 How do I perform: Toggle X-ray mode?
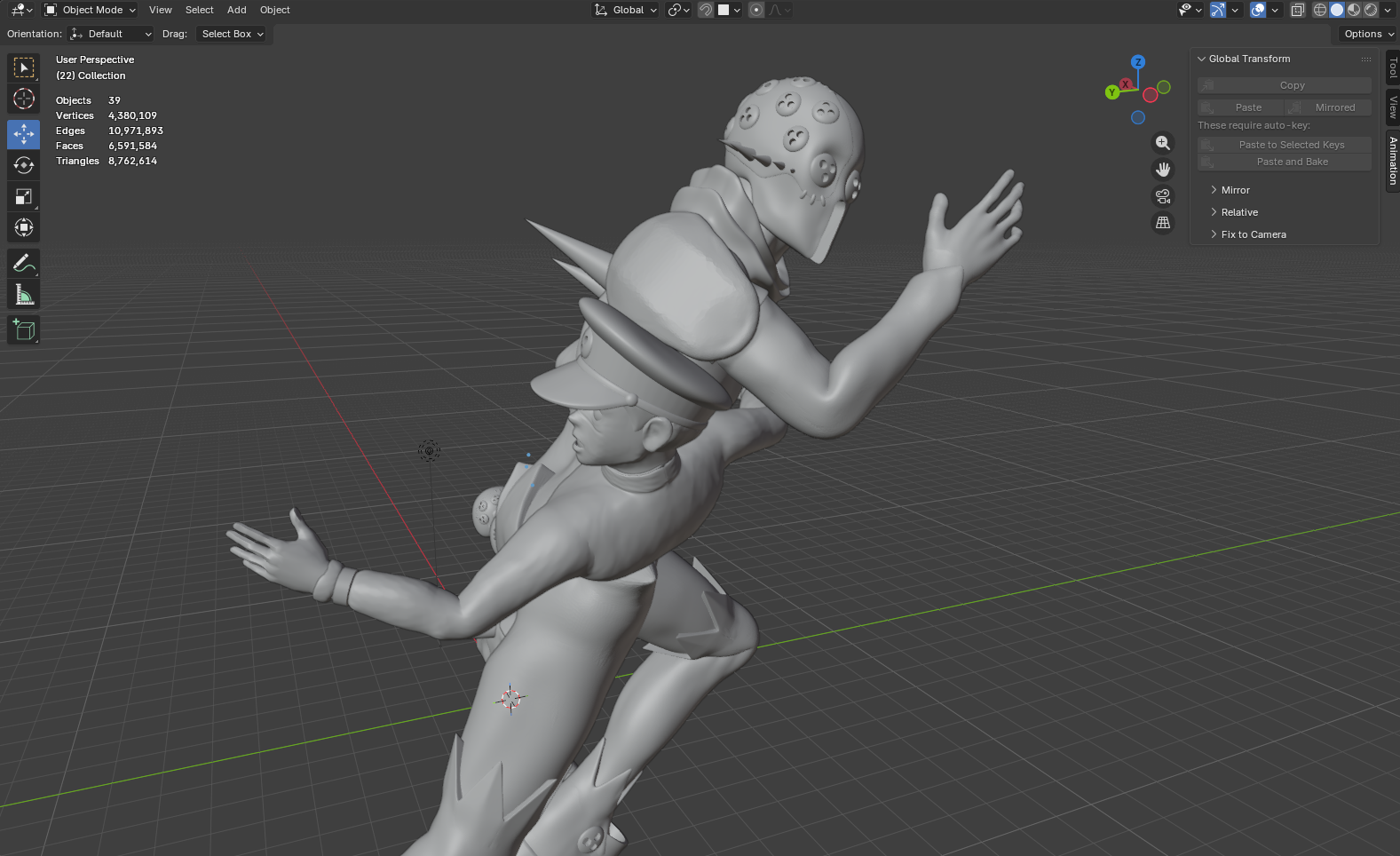click(1297, 10)
